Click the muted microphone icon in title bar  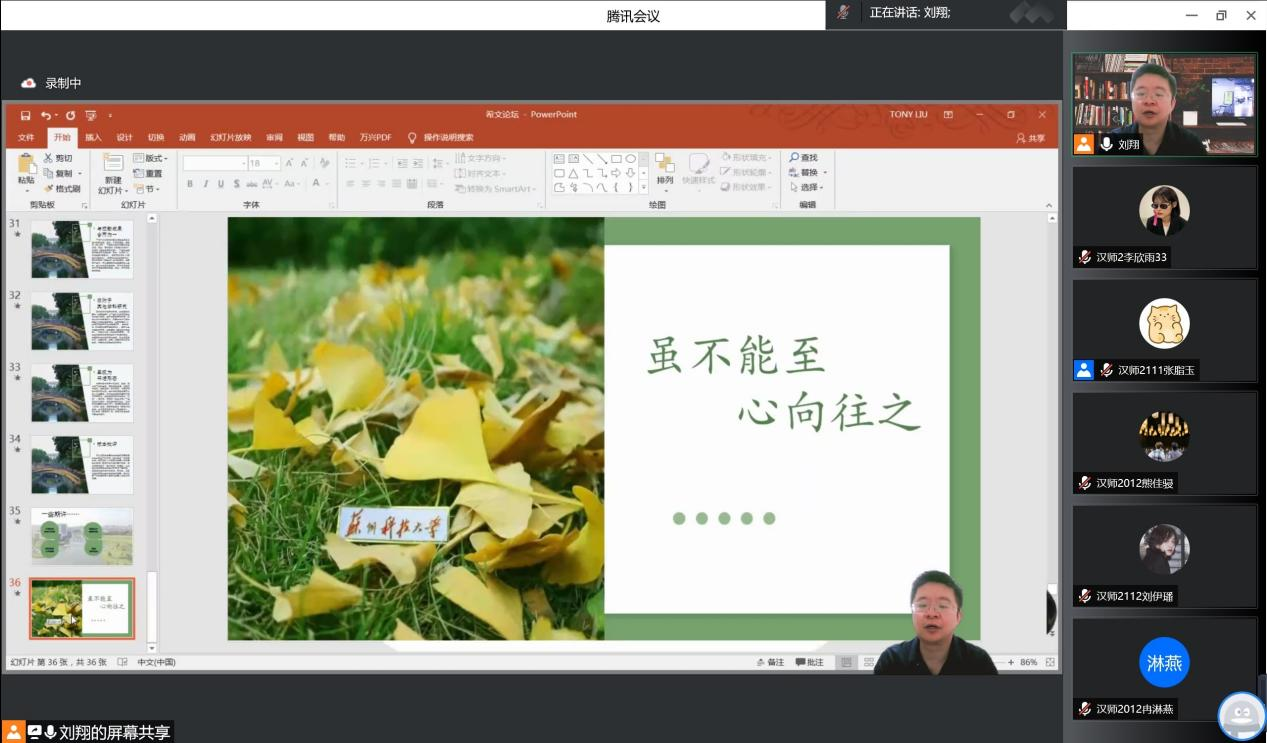(844, 13)
